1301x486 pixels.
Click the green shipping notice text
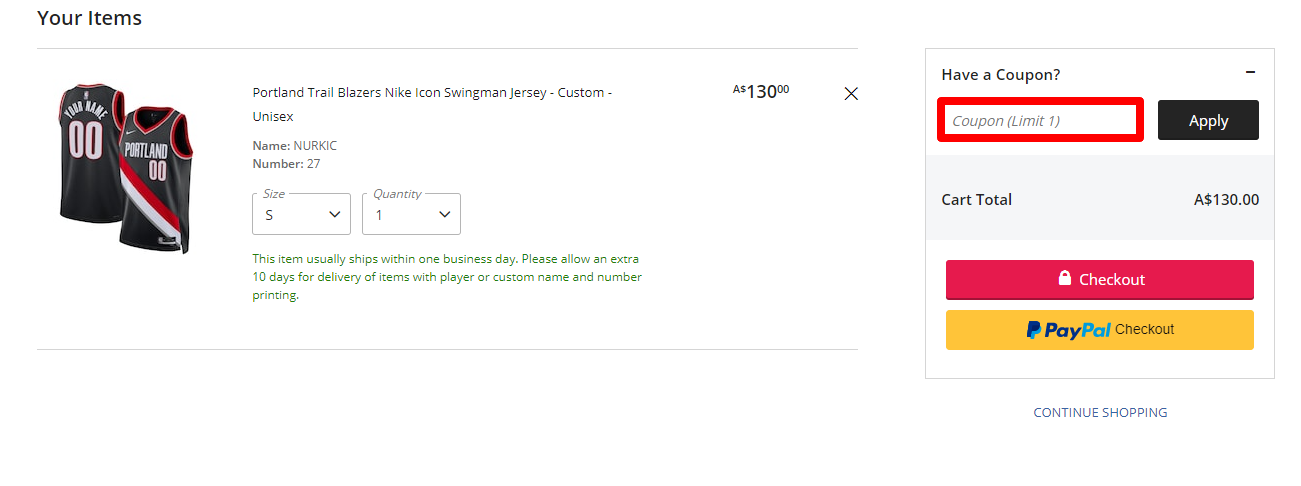point(447,277)
